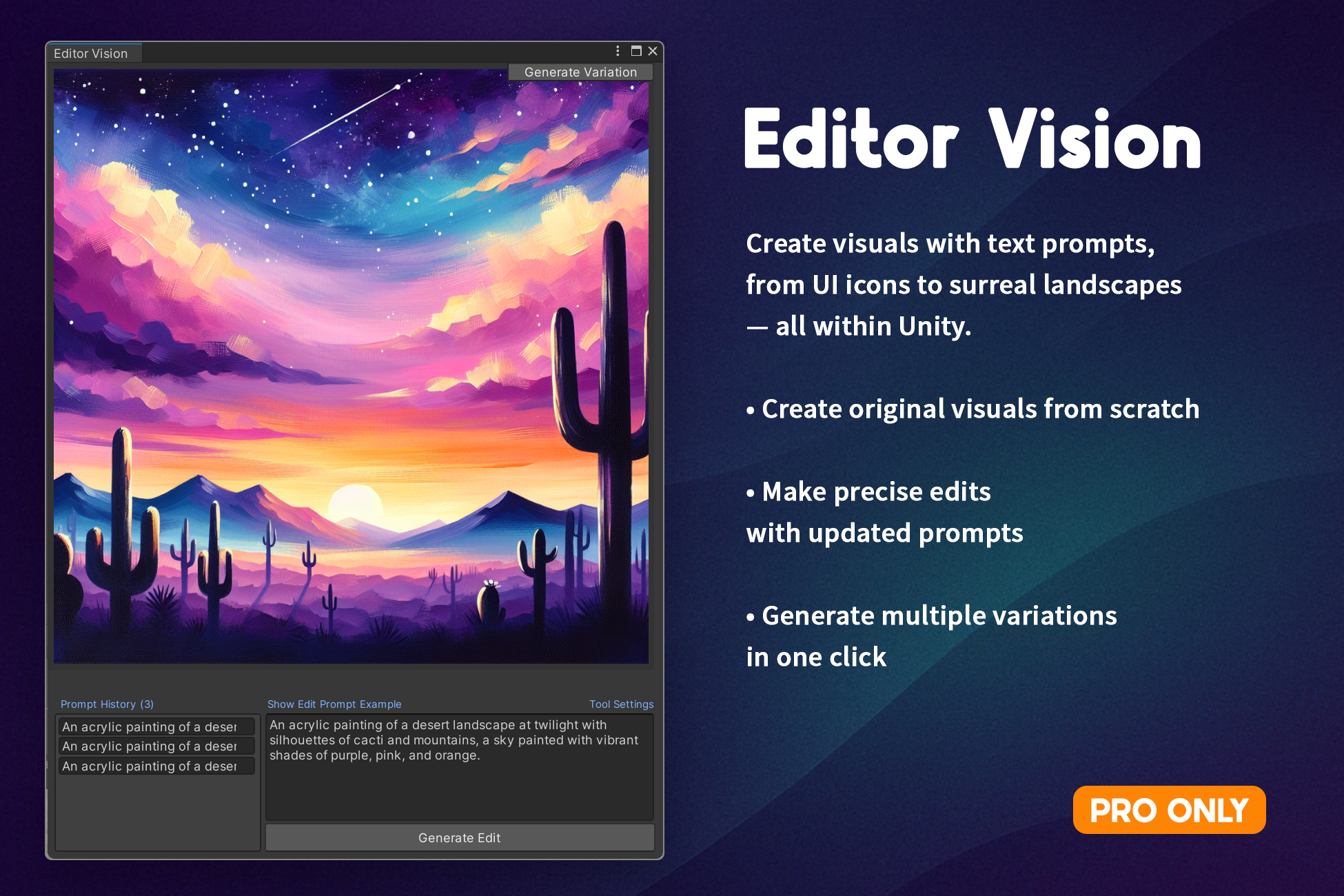Open the Tool Settings link
Screen dimensions: 1344x896
pyautogui.click(x=621, y=704)
